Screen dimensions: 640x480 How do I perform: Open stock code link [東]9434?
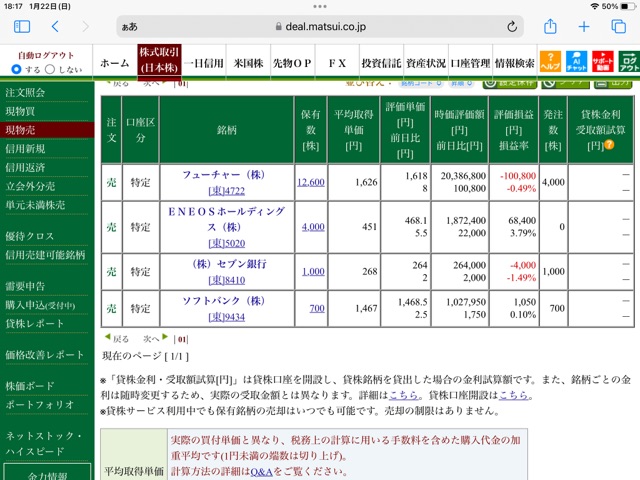(227, 317)
